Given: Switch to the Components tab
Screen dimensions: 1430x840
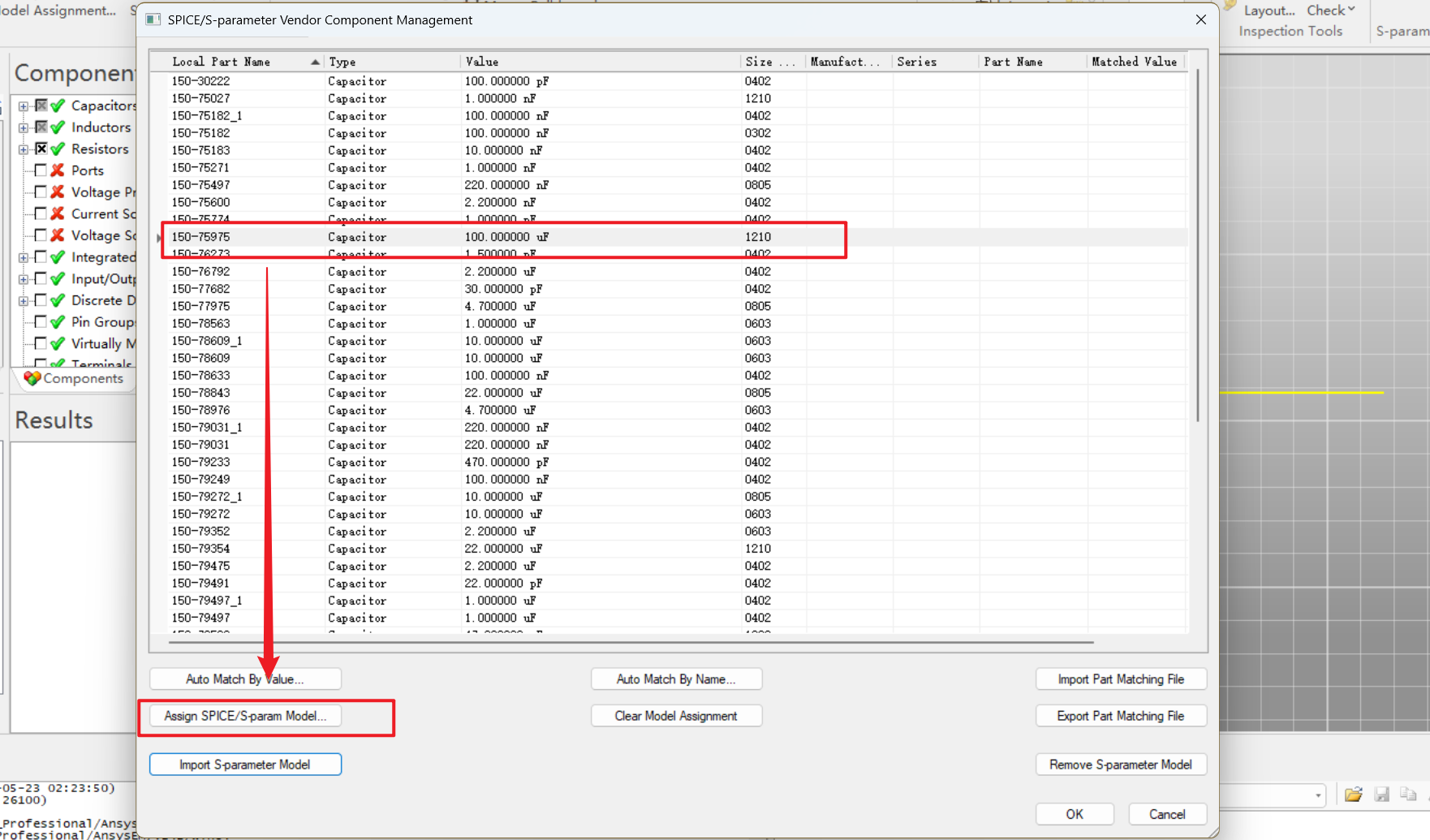Looking at the screenshot, I should [x=74, y=378].
